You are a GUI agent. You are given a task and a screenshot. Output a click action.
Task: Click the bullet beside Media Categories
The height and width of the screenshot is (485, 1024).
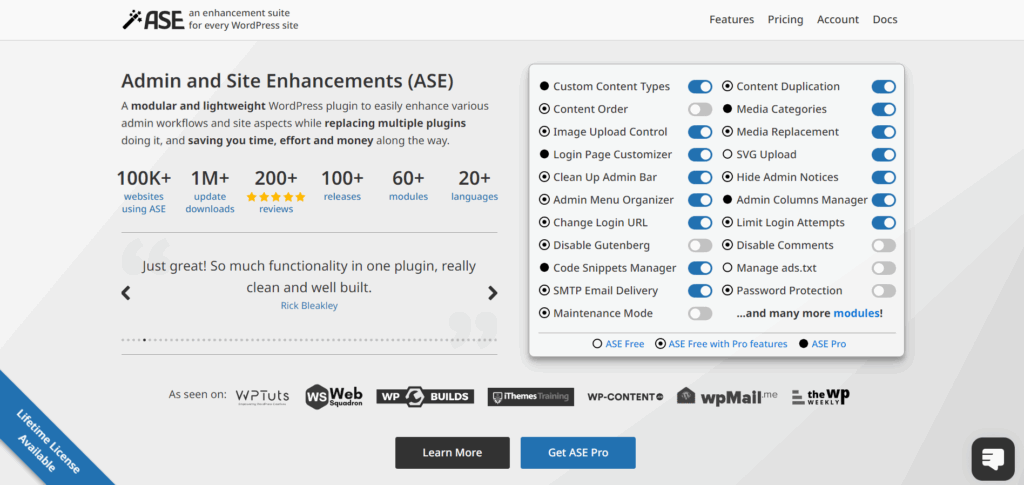coord(728,109)
